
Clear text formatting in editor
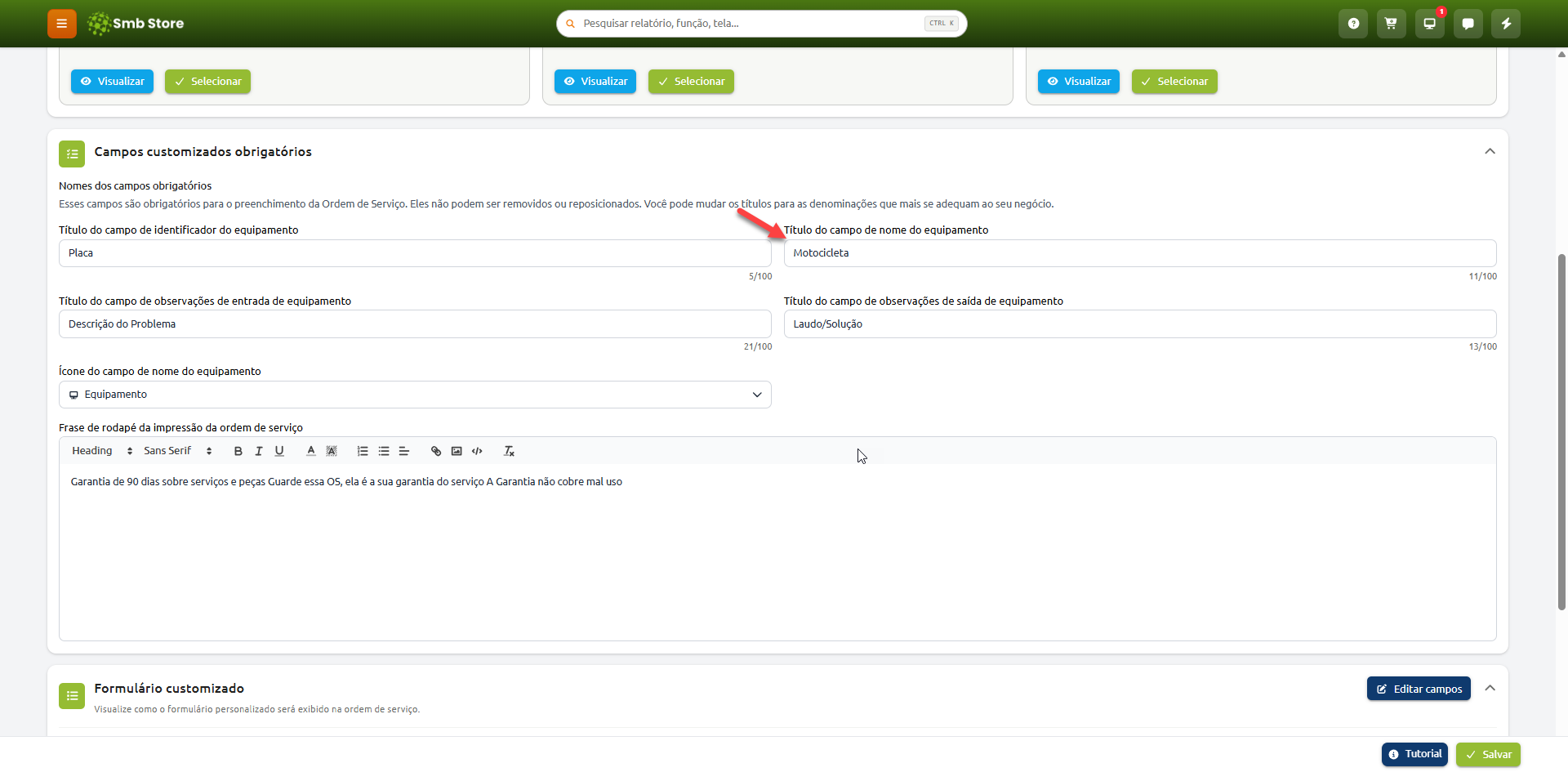pyautogui.click(x=509, y=451)
